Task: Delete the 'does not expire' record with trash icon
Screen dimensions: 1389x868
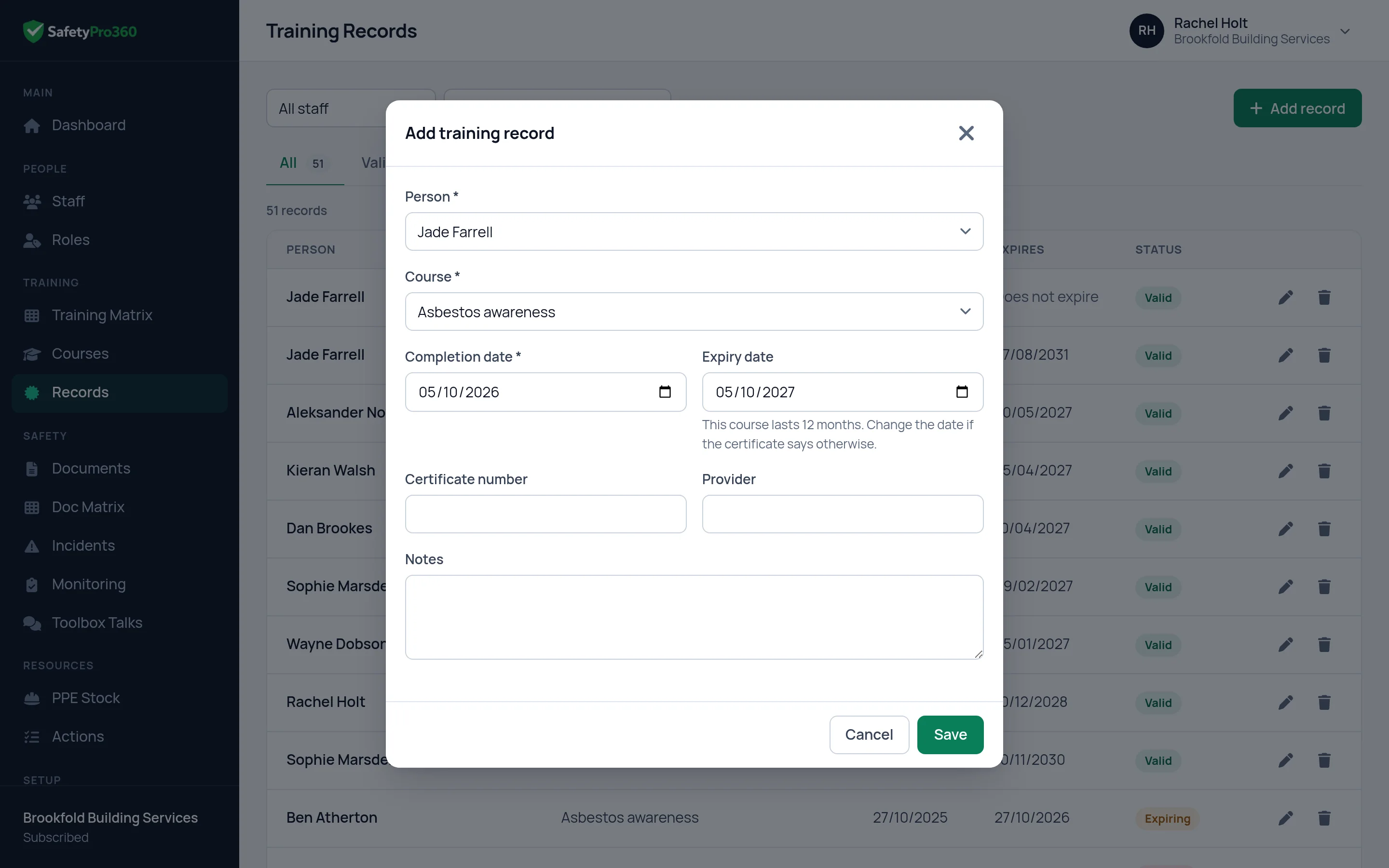Action: [1324, 298]
